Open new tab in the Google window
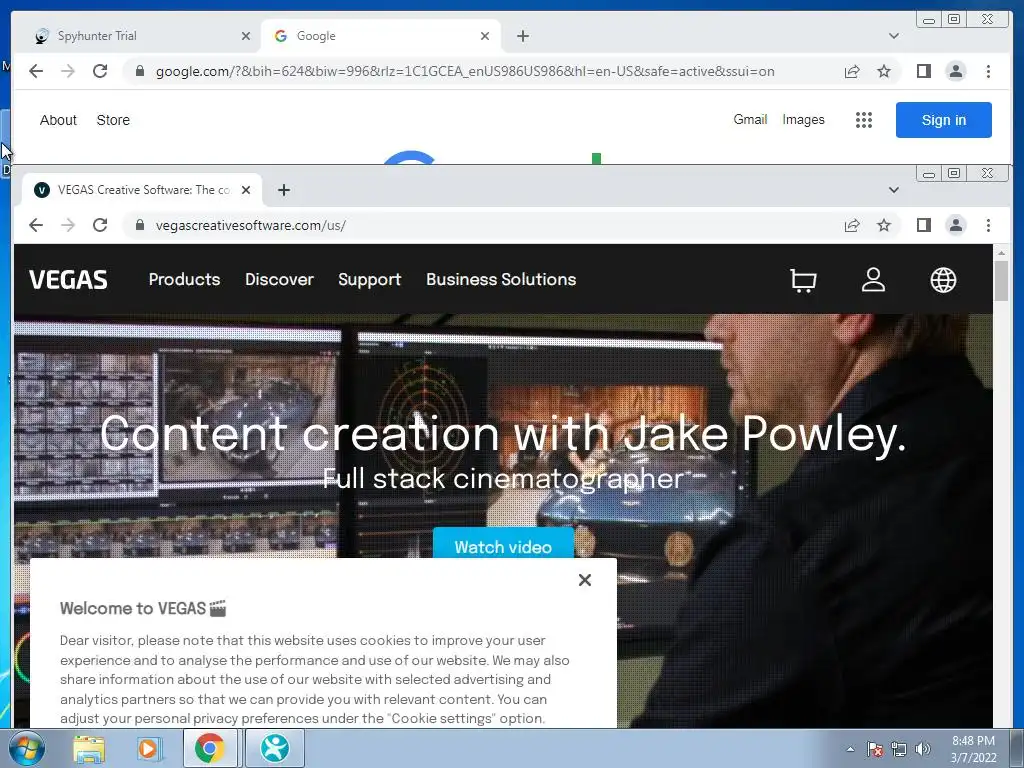Viewport: 1024px width, 768px height. pyautogui.click(x=522, y=36)
